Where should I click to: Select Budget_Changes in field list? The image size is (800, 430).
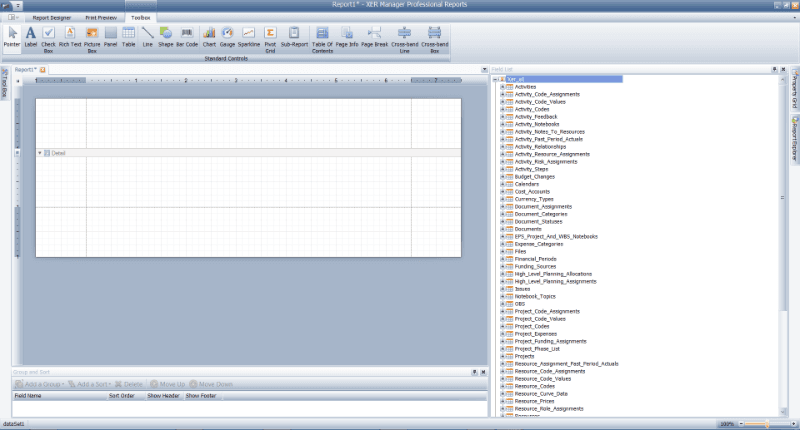tap(535, 176)
